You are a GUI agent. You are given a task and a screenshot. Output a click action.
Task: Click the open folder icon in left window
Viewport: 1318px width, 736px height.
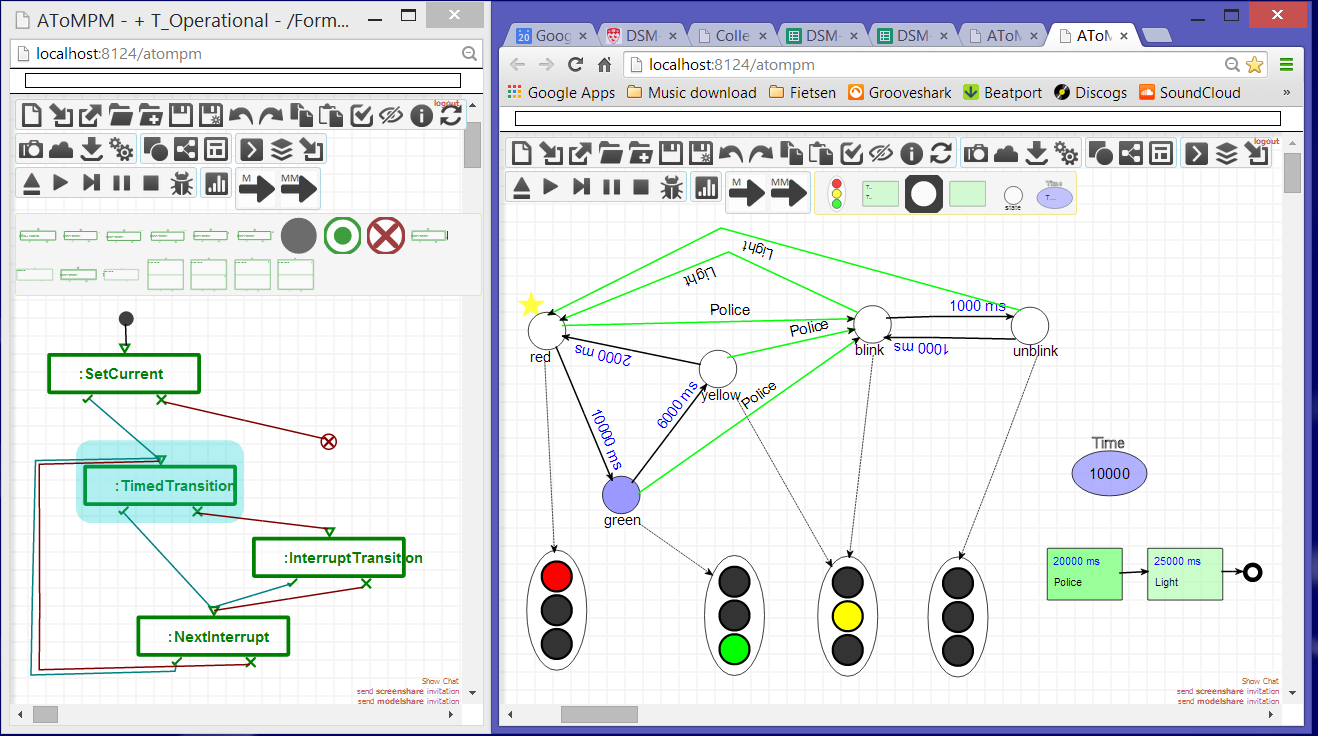click(121, 116)
